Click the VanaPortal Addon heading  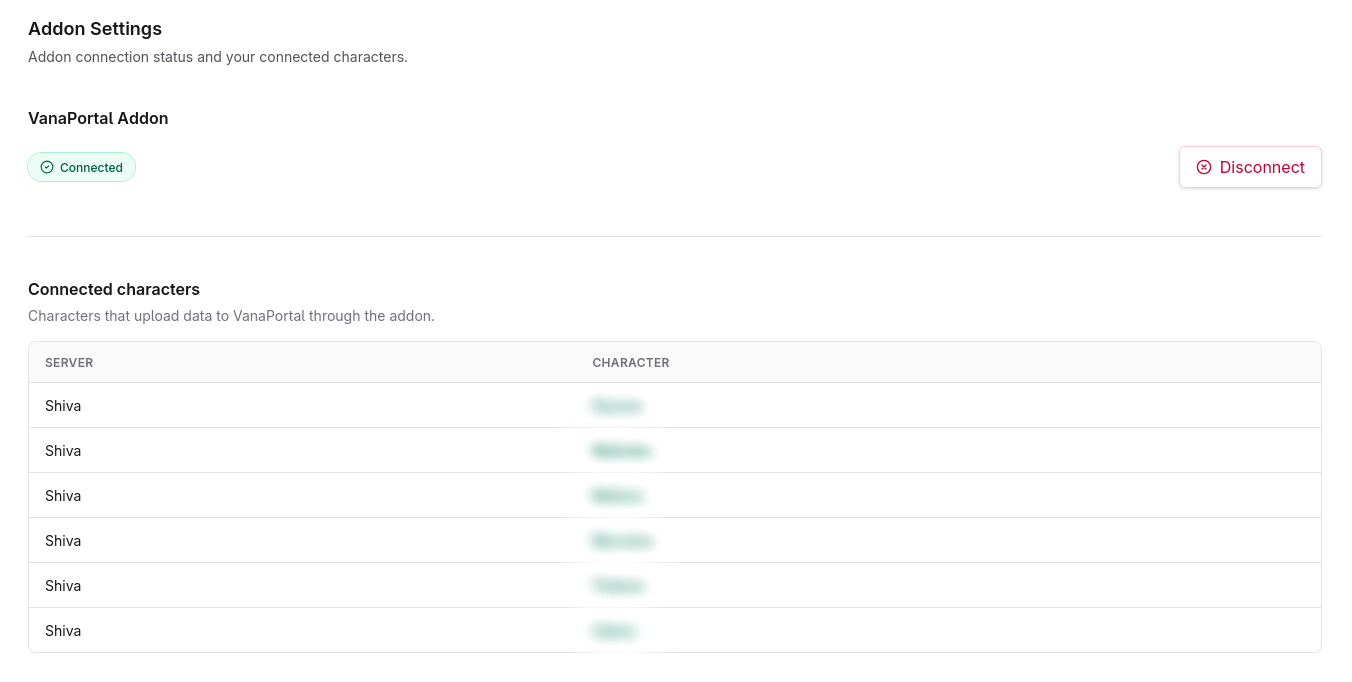pyautogui.click(x=98, y=118)
